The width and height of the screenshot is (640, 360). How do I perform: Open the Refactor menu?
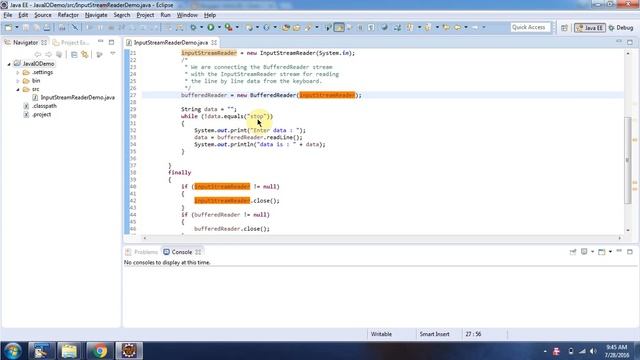point(68,15)
